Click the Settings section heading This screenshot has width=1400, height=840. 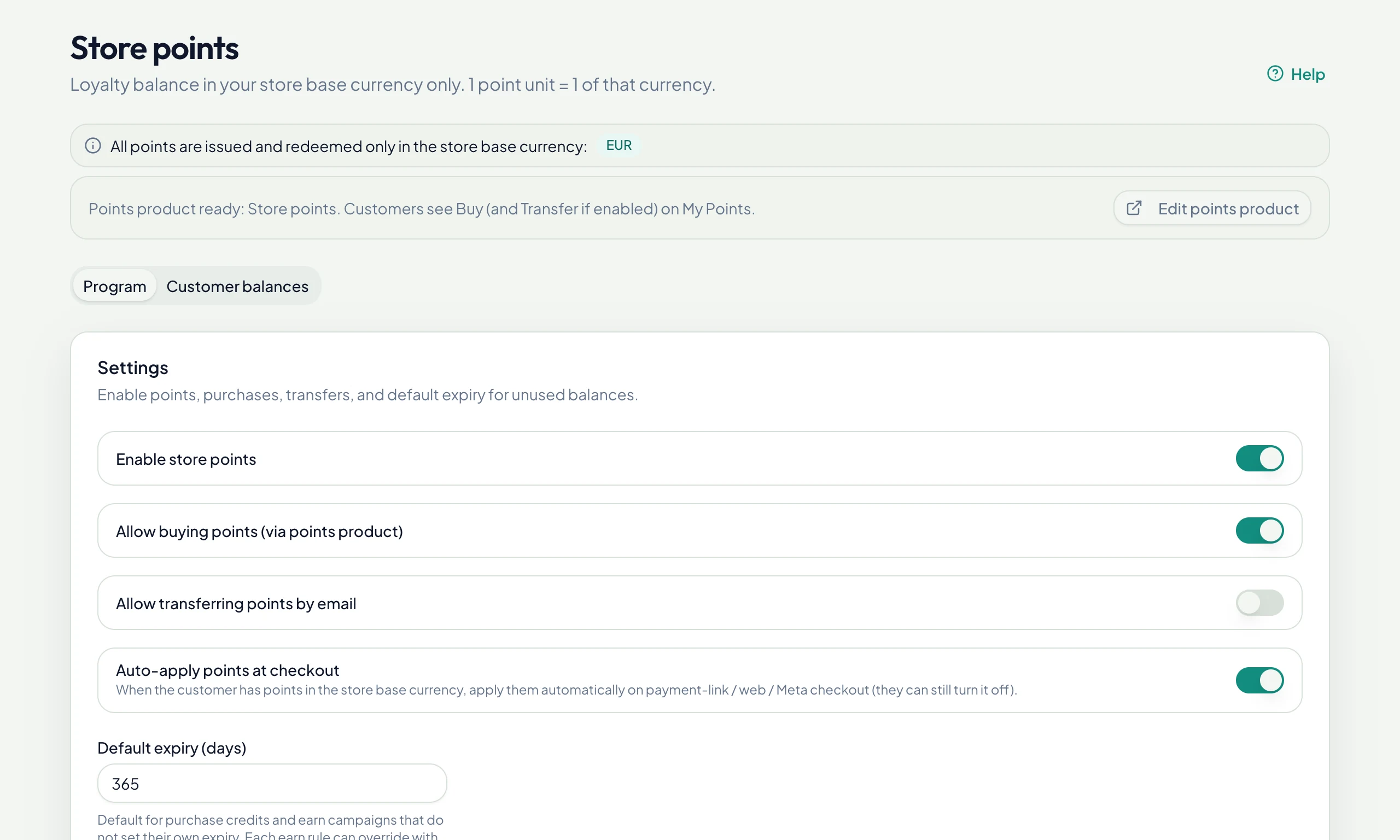coord(133,368)
